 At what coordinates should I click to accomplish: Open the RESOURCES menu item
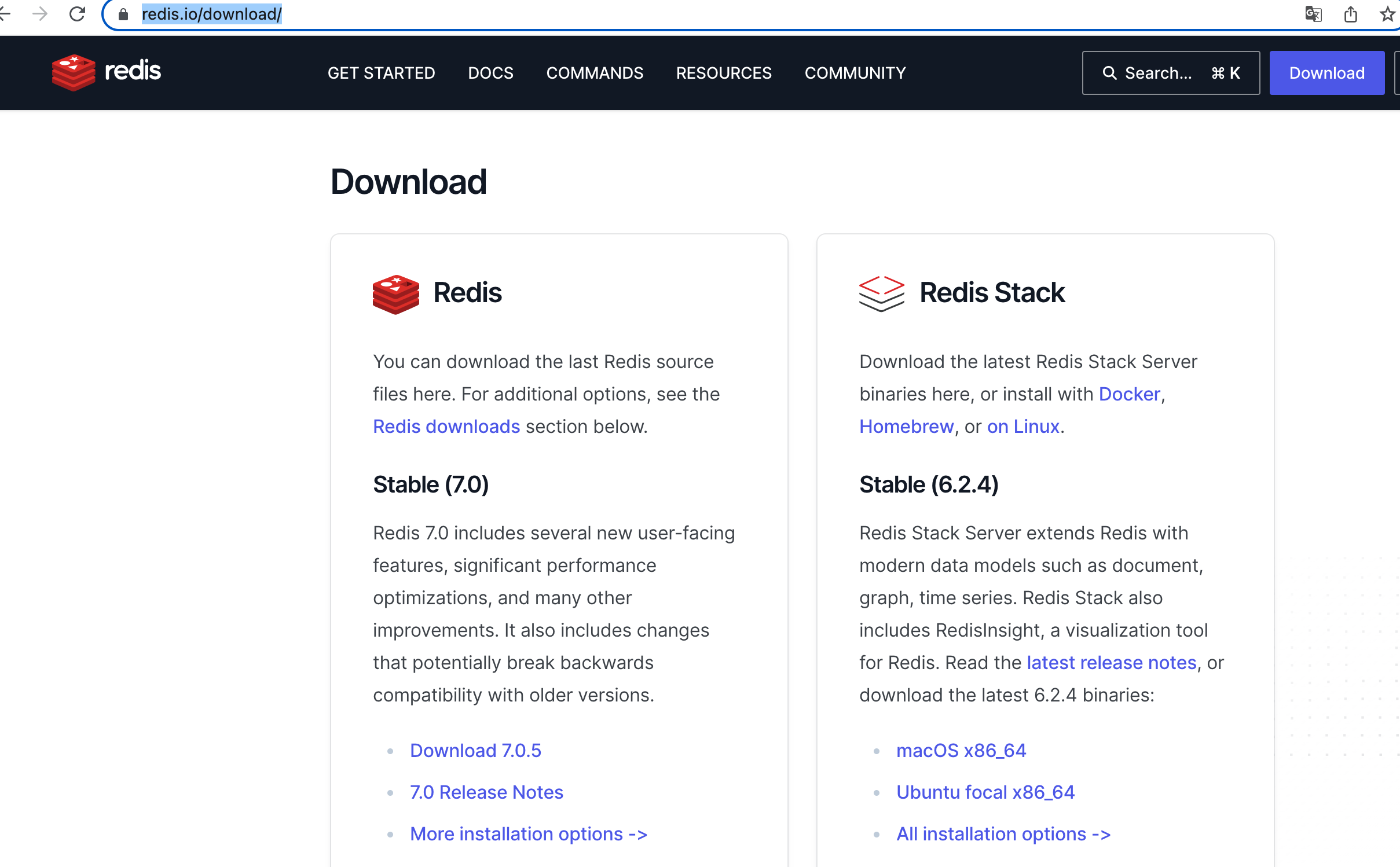click(724, 73)
